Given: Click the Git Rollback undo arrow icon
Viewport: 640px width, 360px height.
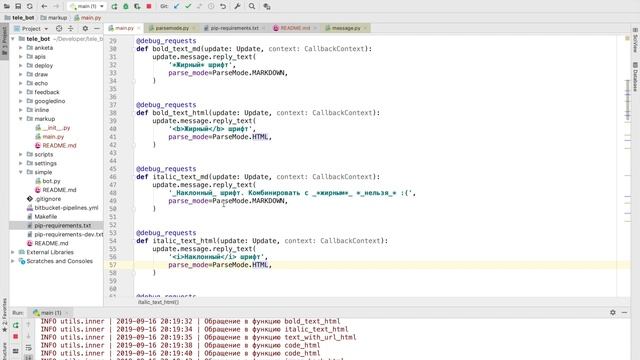Looking at the screenshot, I should coord(223,6).
